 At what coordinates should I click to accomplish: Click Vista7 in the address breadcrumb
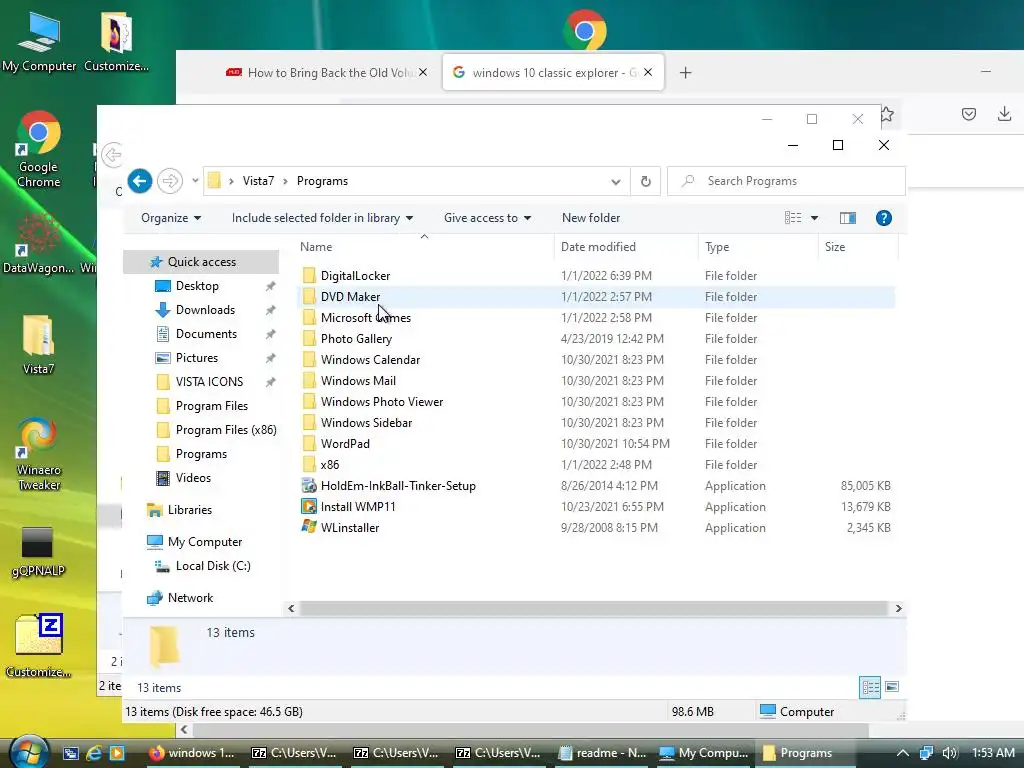click(258, 181)
